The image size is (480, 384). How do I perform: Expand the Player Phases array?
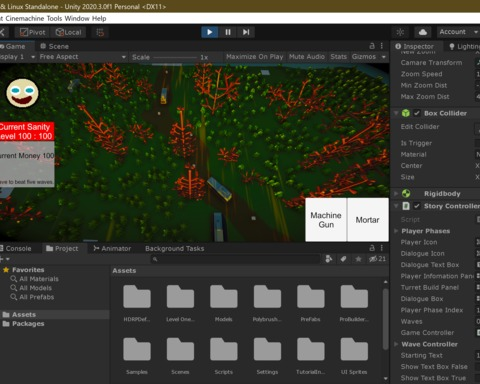(x=396, y=231)
